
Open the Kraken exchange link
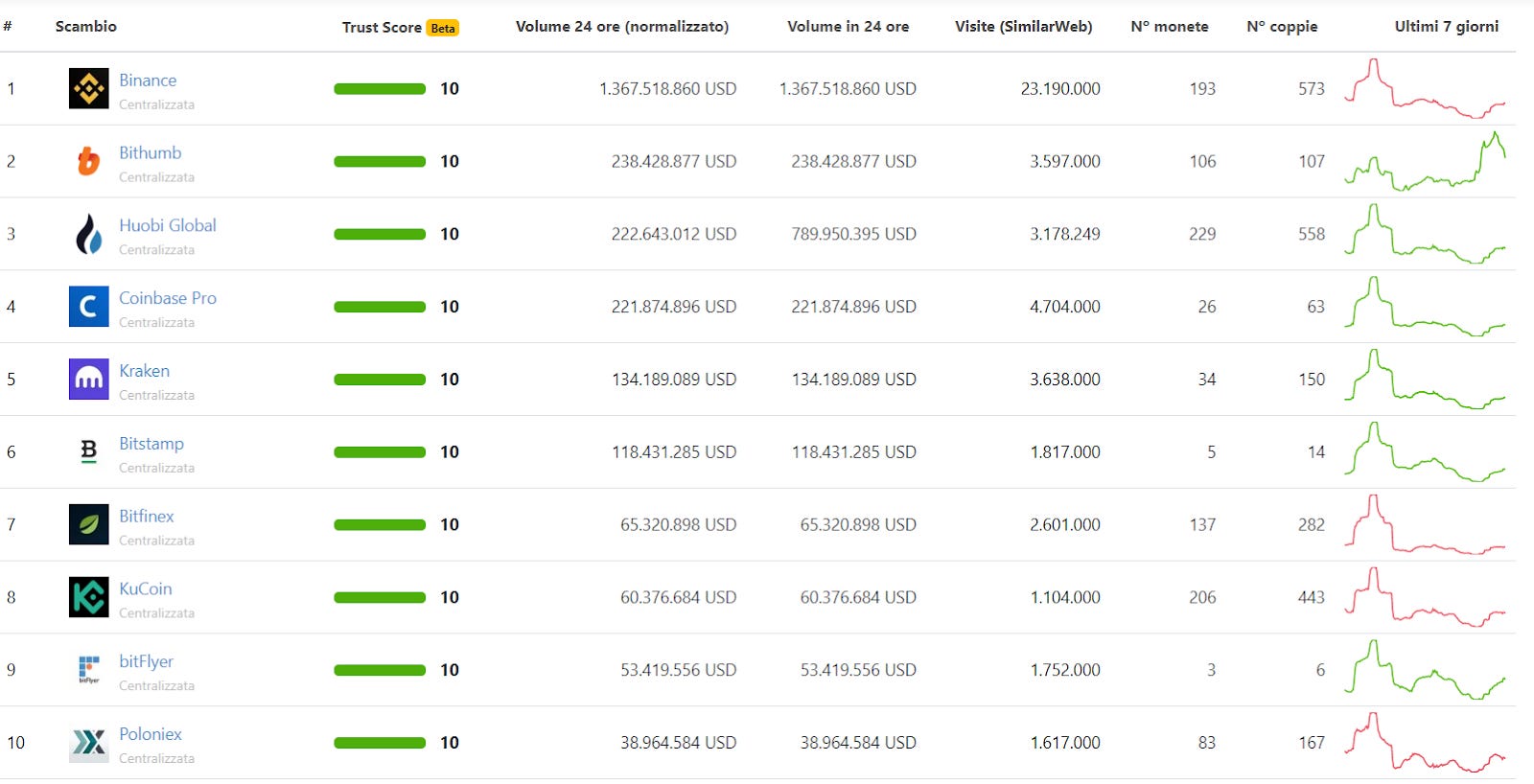[144, 371]
